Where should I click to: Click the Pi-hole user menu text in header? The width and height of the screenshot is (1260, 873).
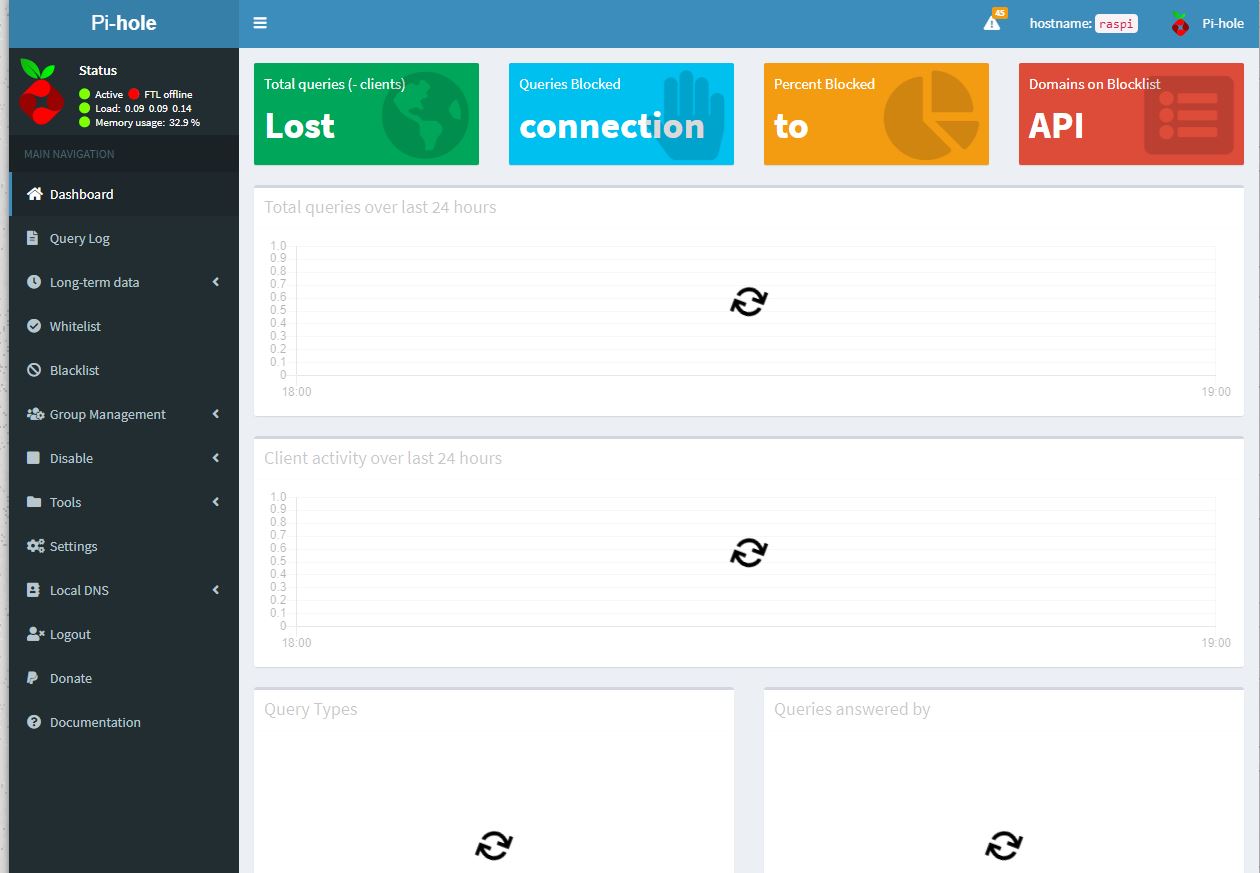click(x=1223, y=23)
